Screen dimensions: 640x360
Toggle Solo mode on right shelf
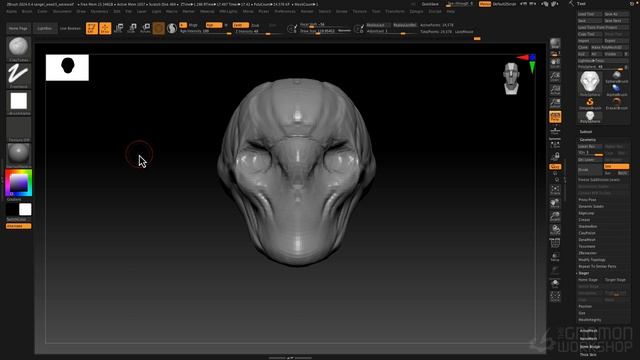point(555,284)
